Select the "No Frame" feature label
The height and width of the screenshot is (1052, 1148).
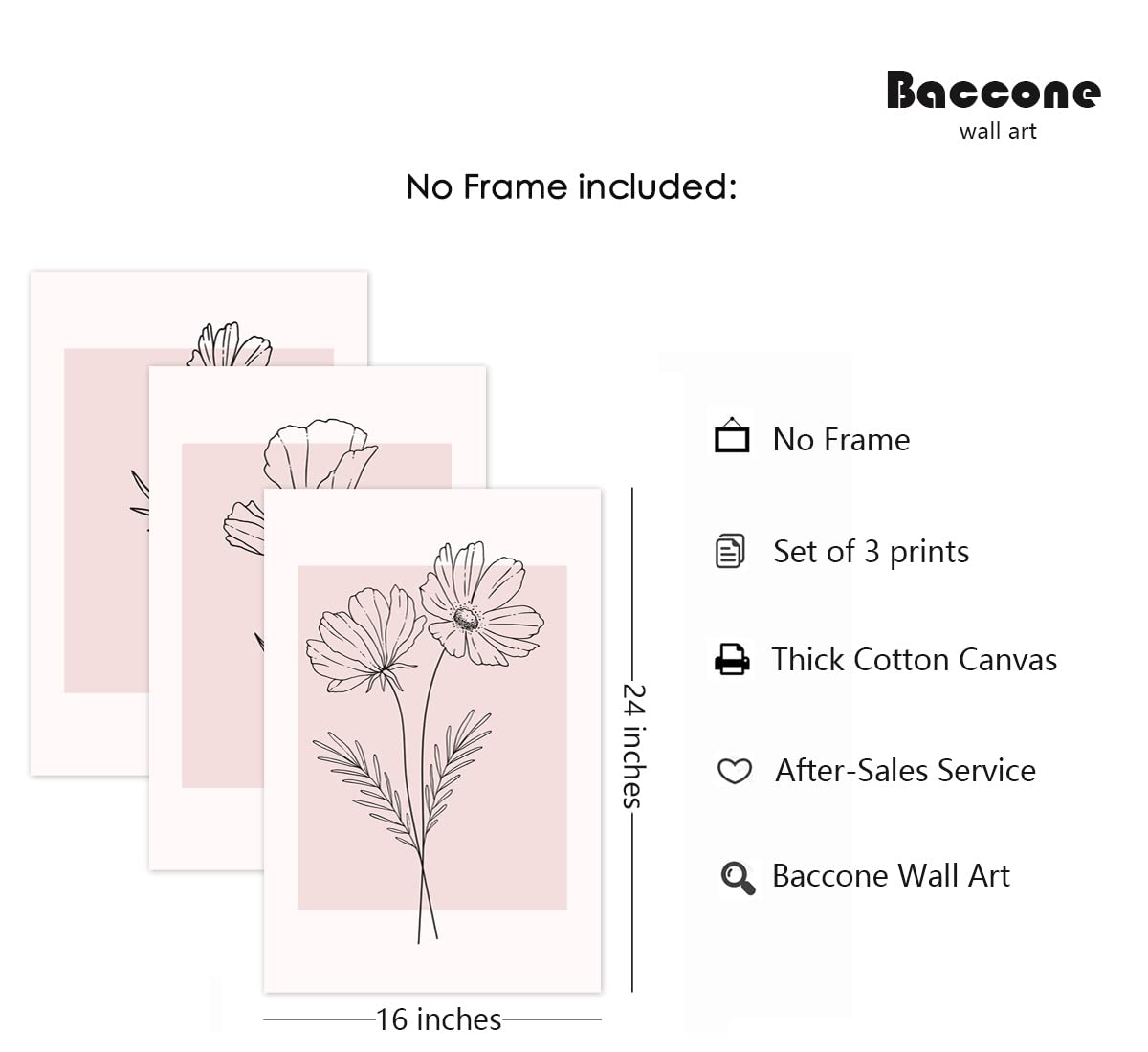click(x=841, y=440)
